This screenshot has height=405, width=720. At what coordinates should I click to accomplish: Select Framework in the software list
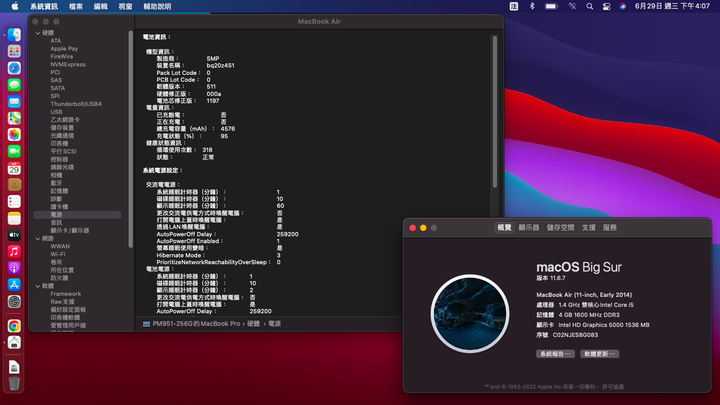[66, 294]
